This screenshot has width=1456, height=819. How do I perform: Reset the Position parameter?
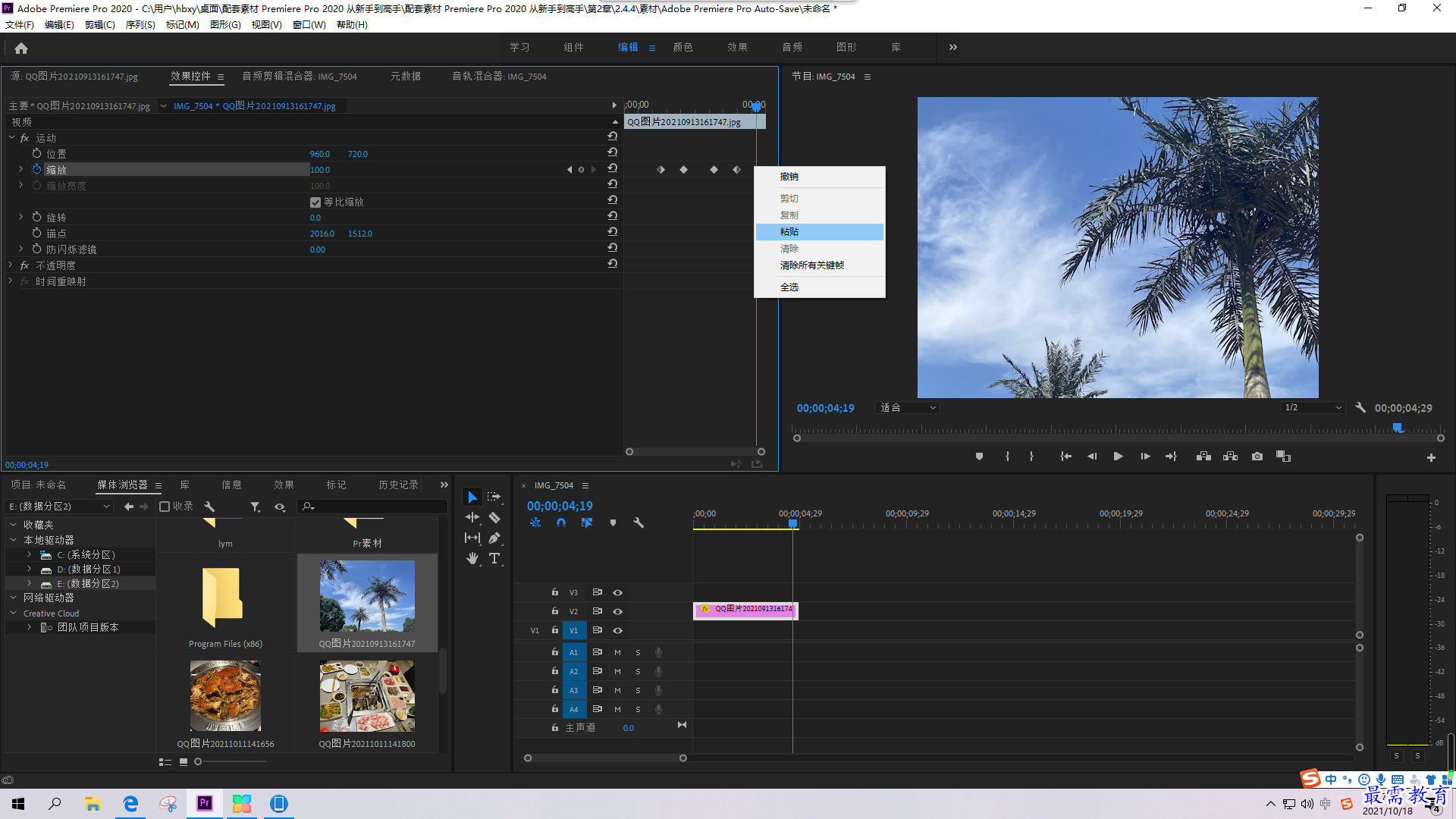[x=612, y=153]
